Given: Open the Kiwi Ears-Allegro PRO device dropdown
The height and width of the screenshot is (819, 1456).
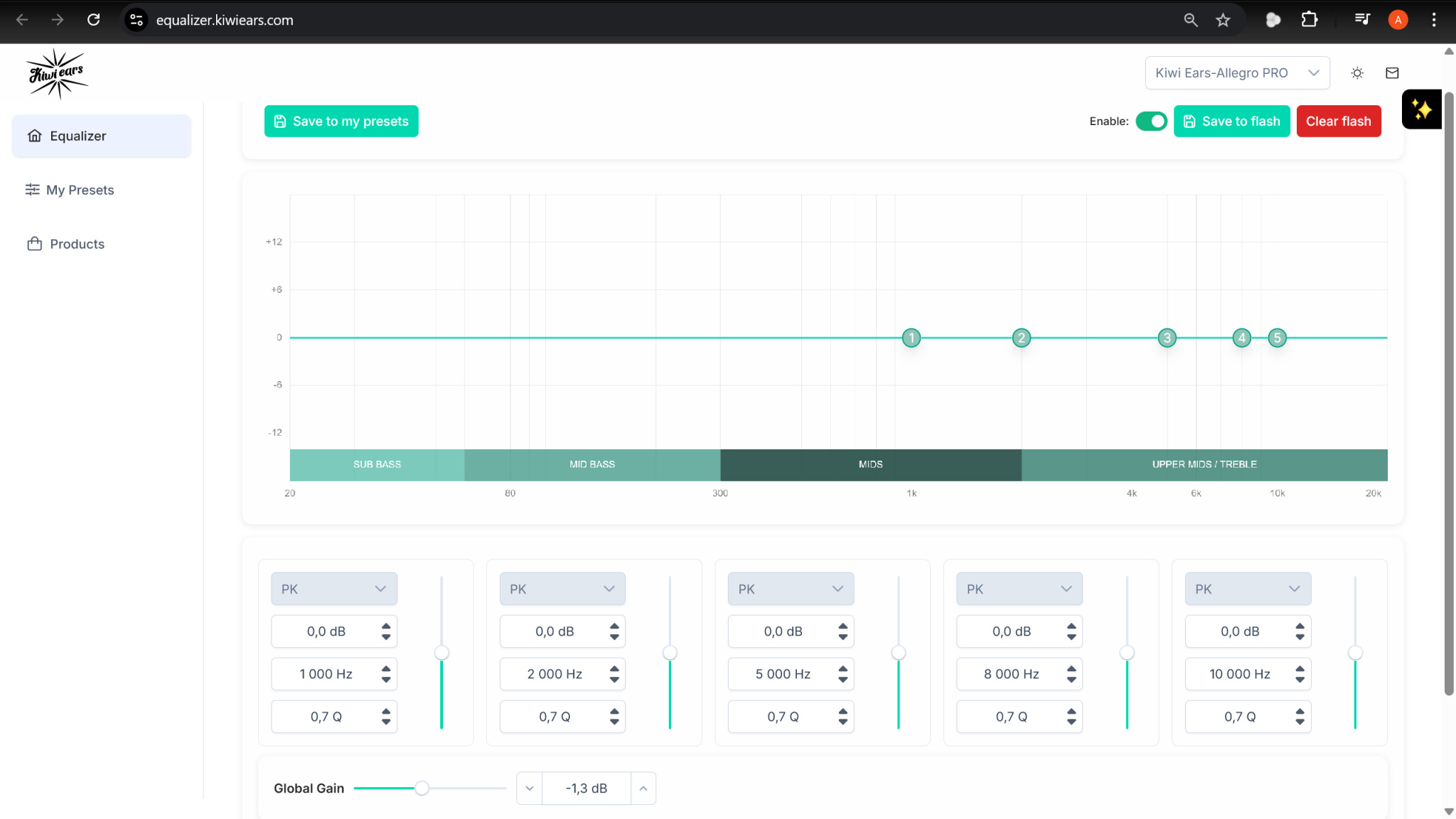Looking at the screenshot, I should [1237, 73].
